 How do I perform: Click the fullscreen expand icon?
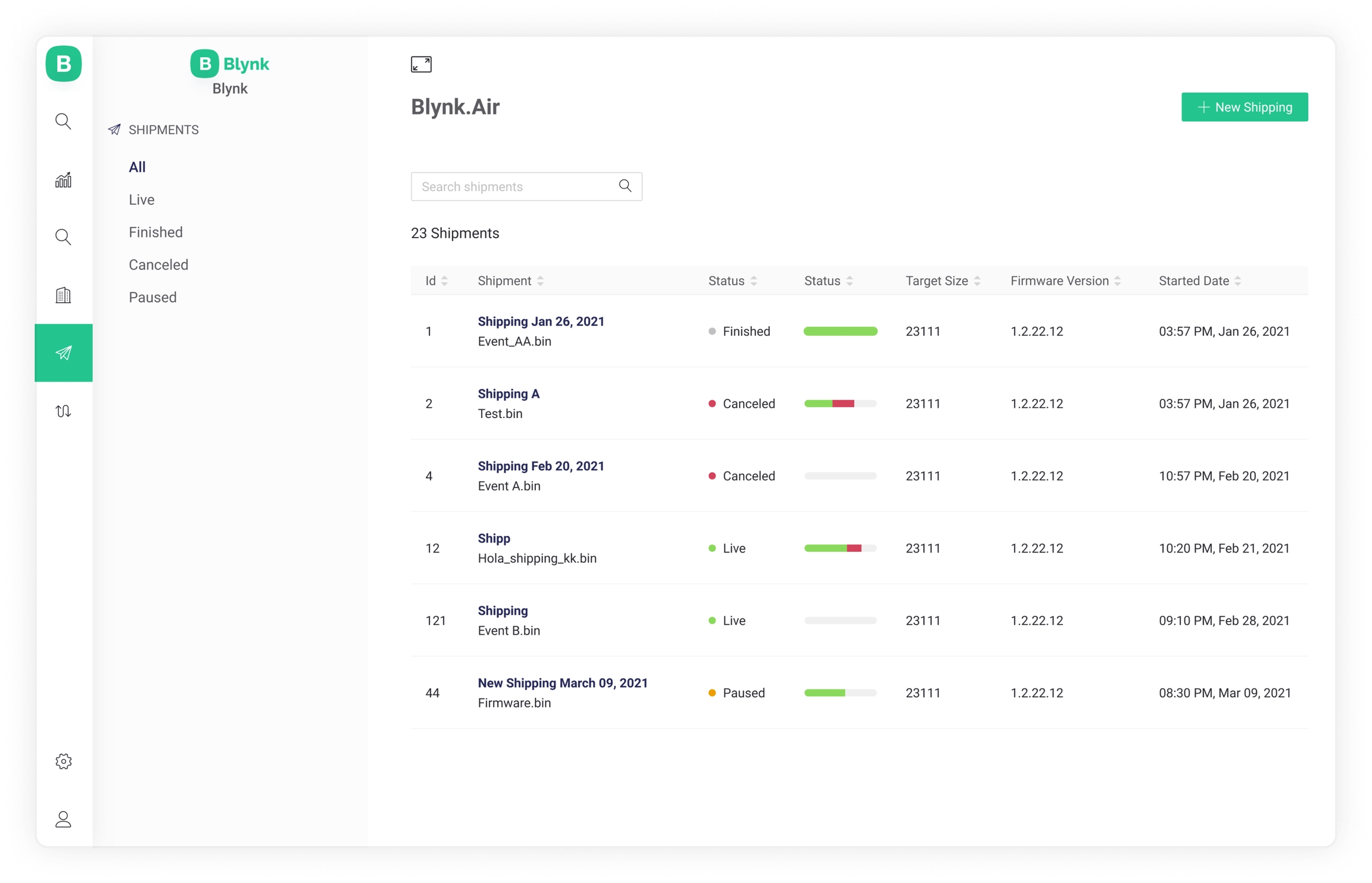(421, 64)
